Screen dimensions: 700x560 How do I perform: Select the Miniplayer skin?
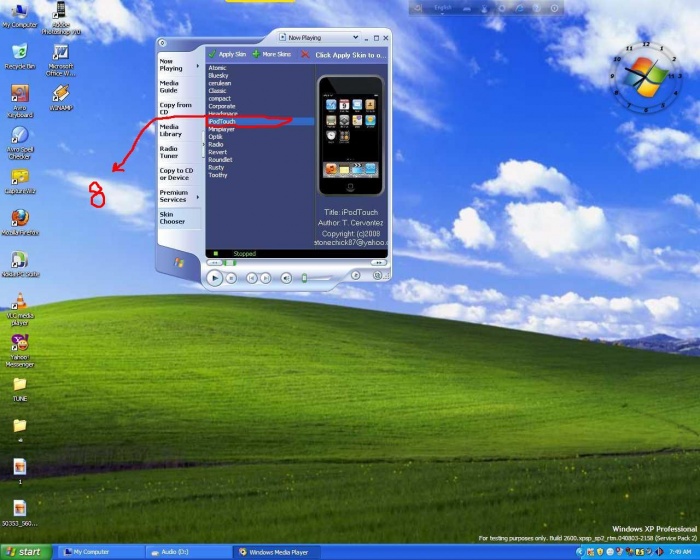click(221, 129)
